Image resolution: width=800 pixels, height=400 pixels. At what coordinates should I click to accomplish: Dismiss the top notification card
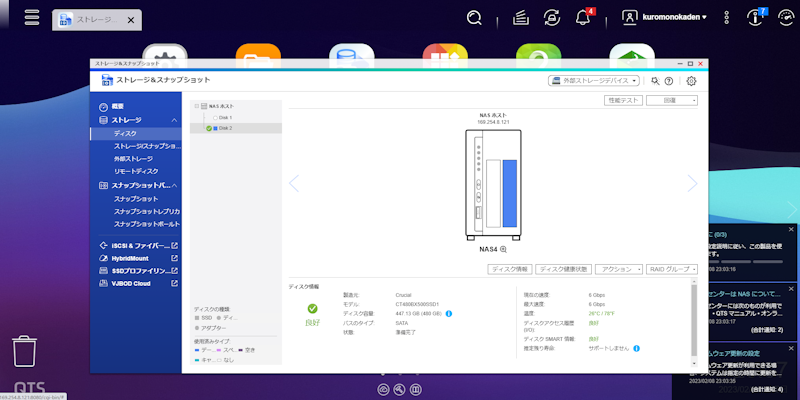point(791,230)
